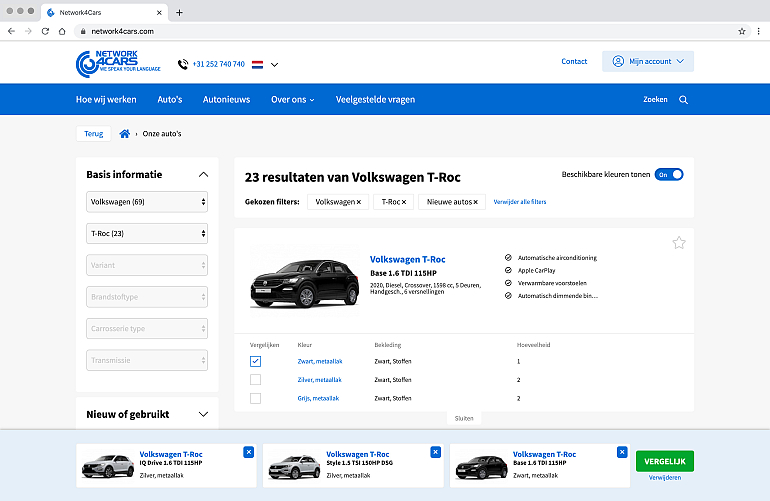
Task: Open the Zwart, metaallak color link
Action: [x=320, y=362]
